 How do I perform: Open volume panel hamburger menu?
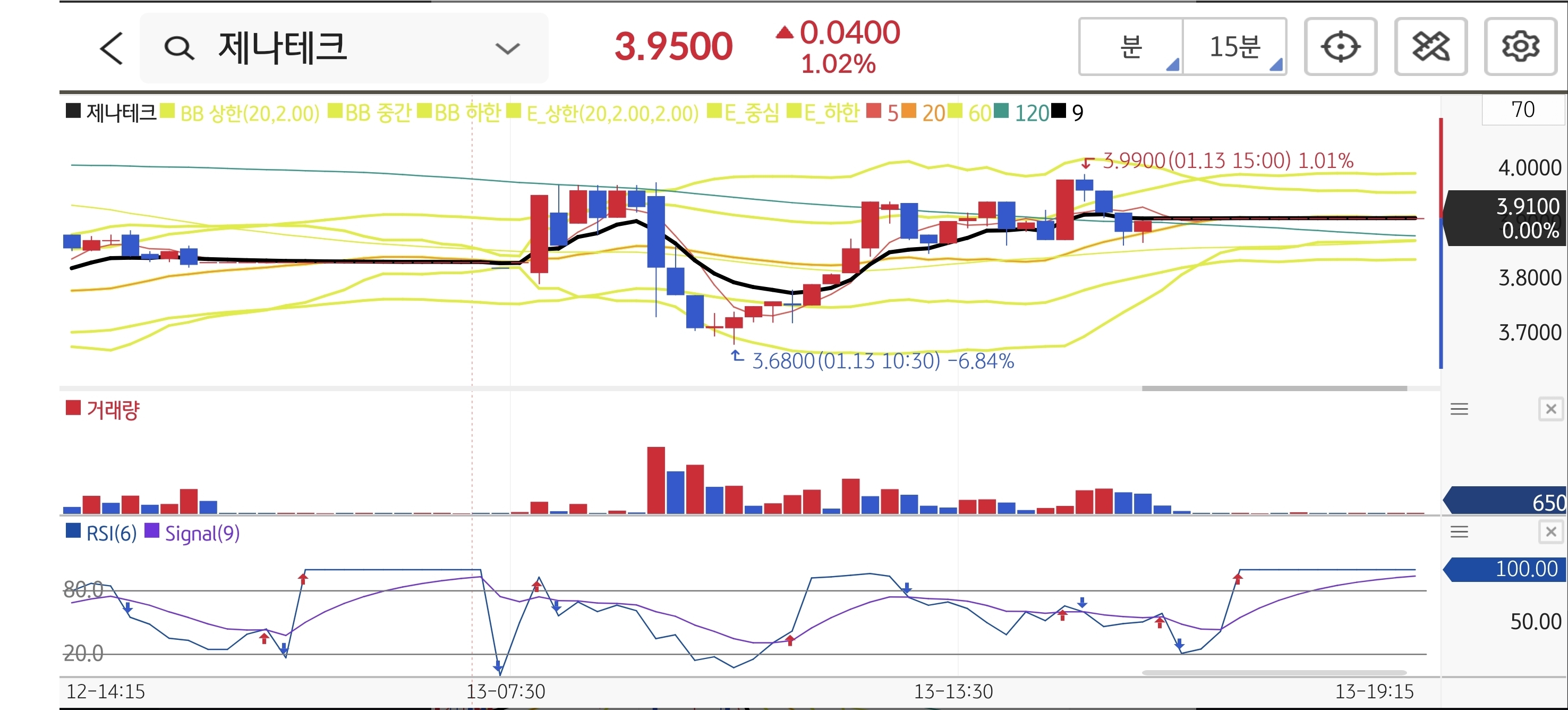coord(1459,409)
